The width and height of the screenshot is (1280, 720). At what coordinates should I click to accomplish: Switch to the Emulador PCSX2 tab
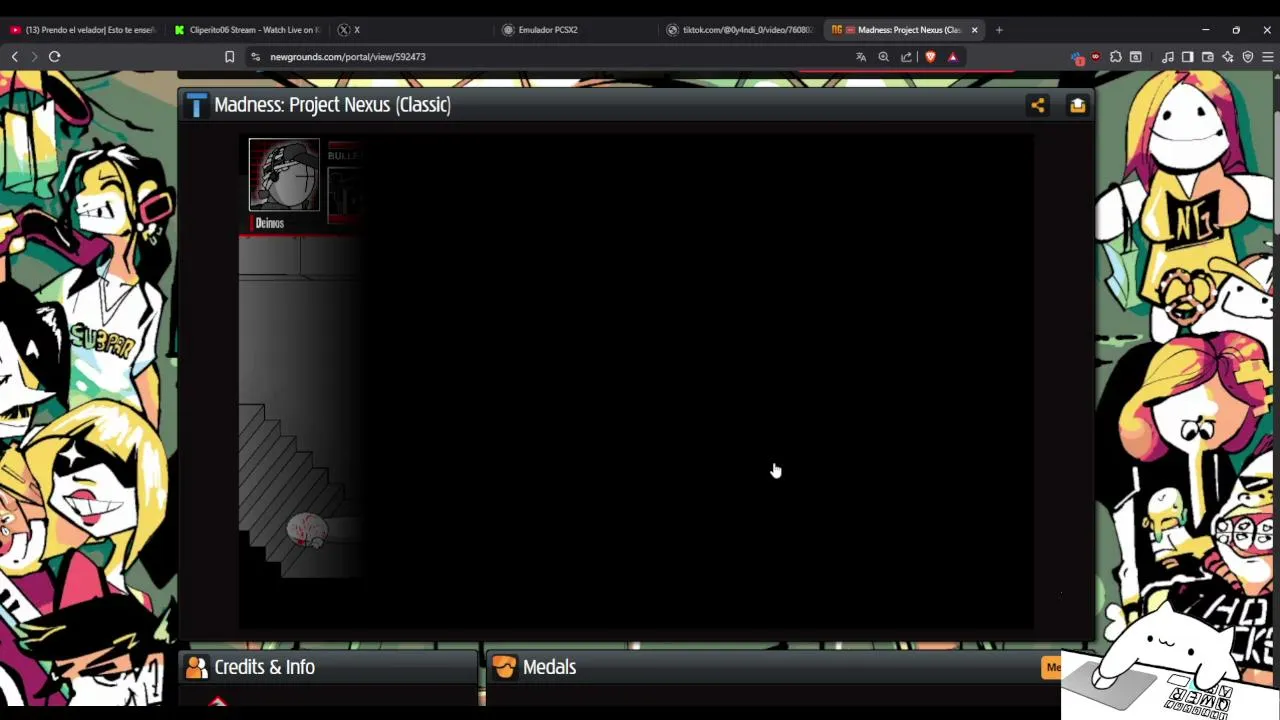575,30
